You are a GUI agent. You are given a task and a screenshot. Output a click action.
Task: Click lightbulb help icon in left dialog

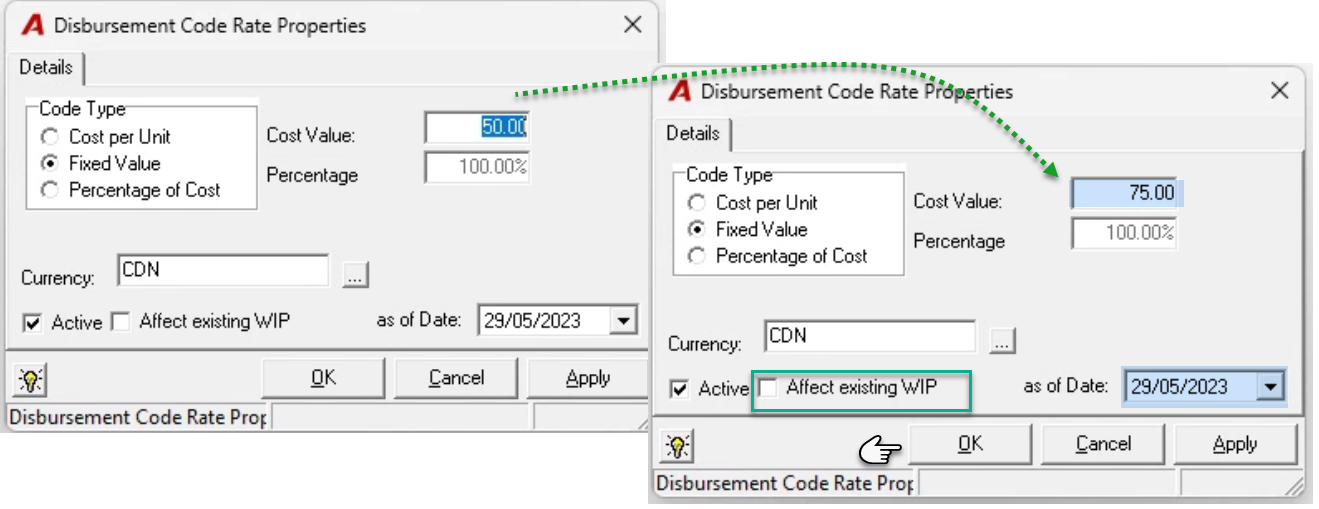pos(30,379)
